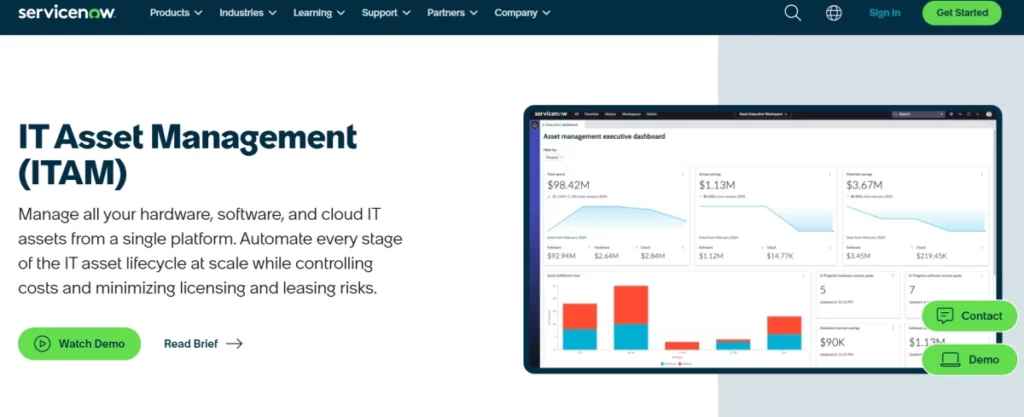Click the software success goals count 7
Screen dimensions: 1024x417
[x=912, y=290]
